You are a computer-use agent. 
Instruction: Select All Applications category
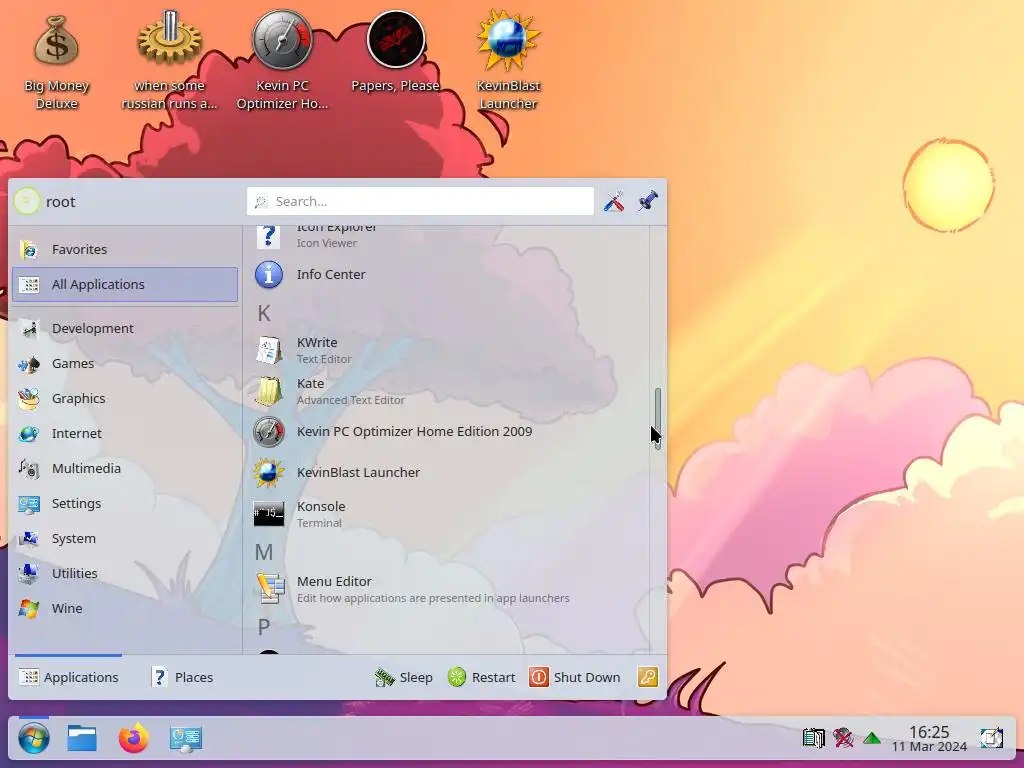125,284
